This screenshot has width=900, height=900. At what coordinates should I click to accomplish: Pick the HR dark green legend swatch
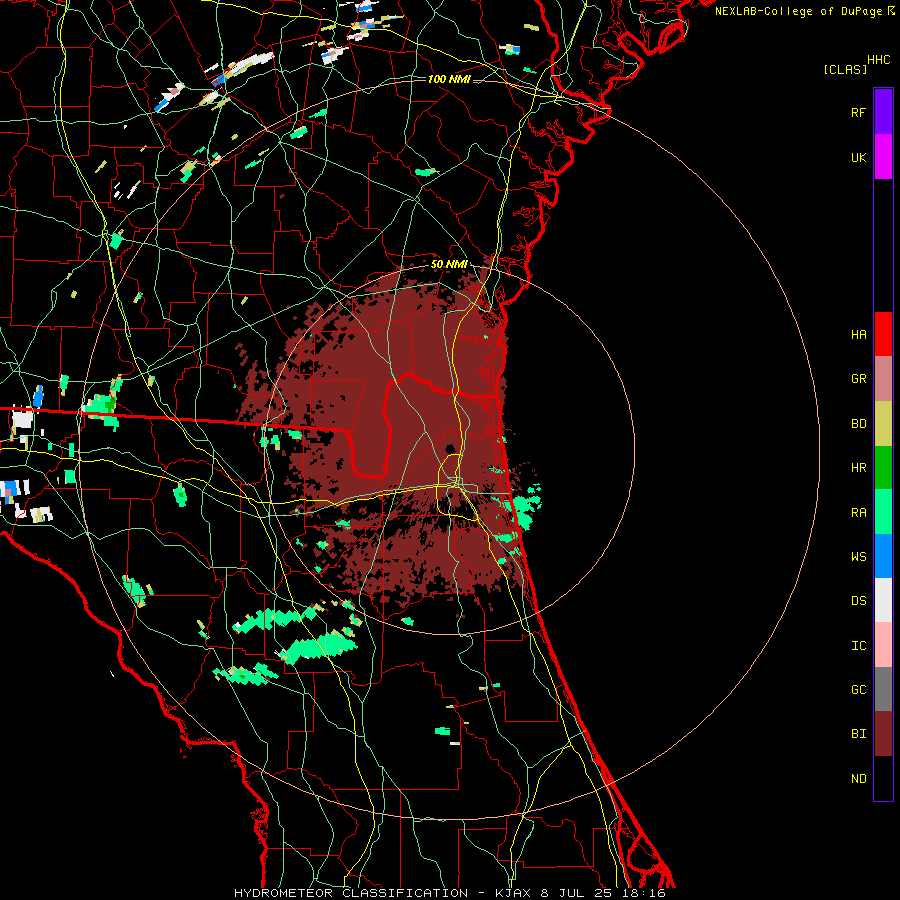pyautogui.click(x=883, y=467)
